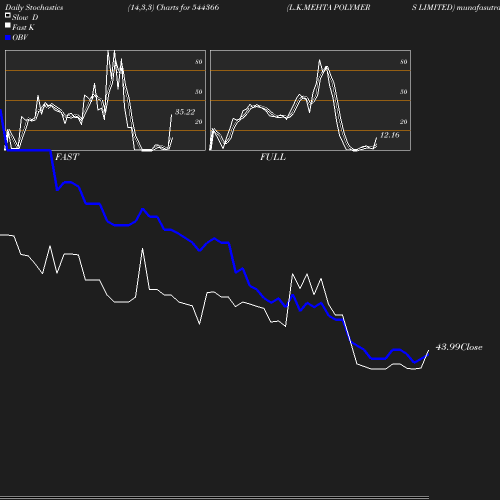This screenshot has height=500, width=500.
Task: Click the 50 axis label in FAST chart
Action: click(199, 92)
